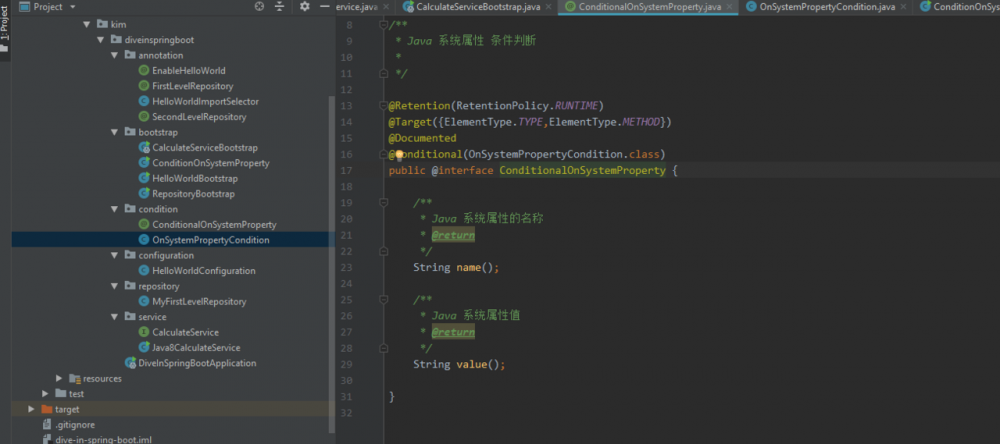Screen dimensions: 1000x444
Task: Click the locate/scroll from source icon
Action: coord(260,6)
